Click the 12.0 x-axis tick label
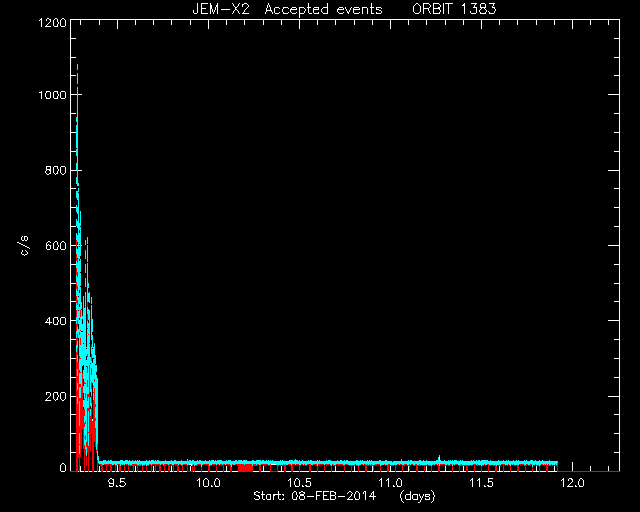This screenshot has height=512, width=640. click(572, 483)
